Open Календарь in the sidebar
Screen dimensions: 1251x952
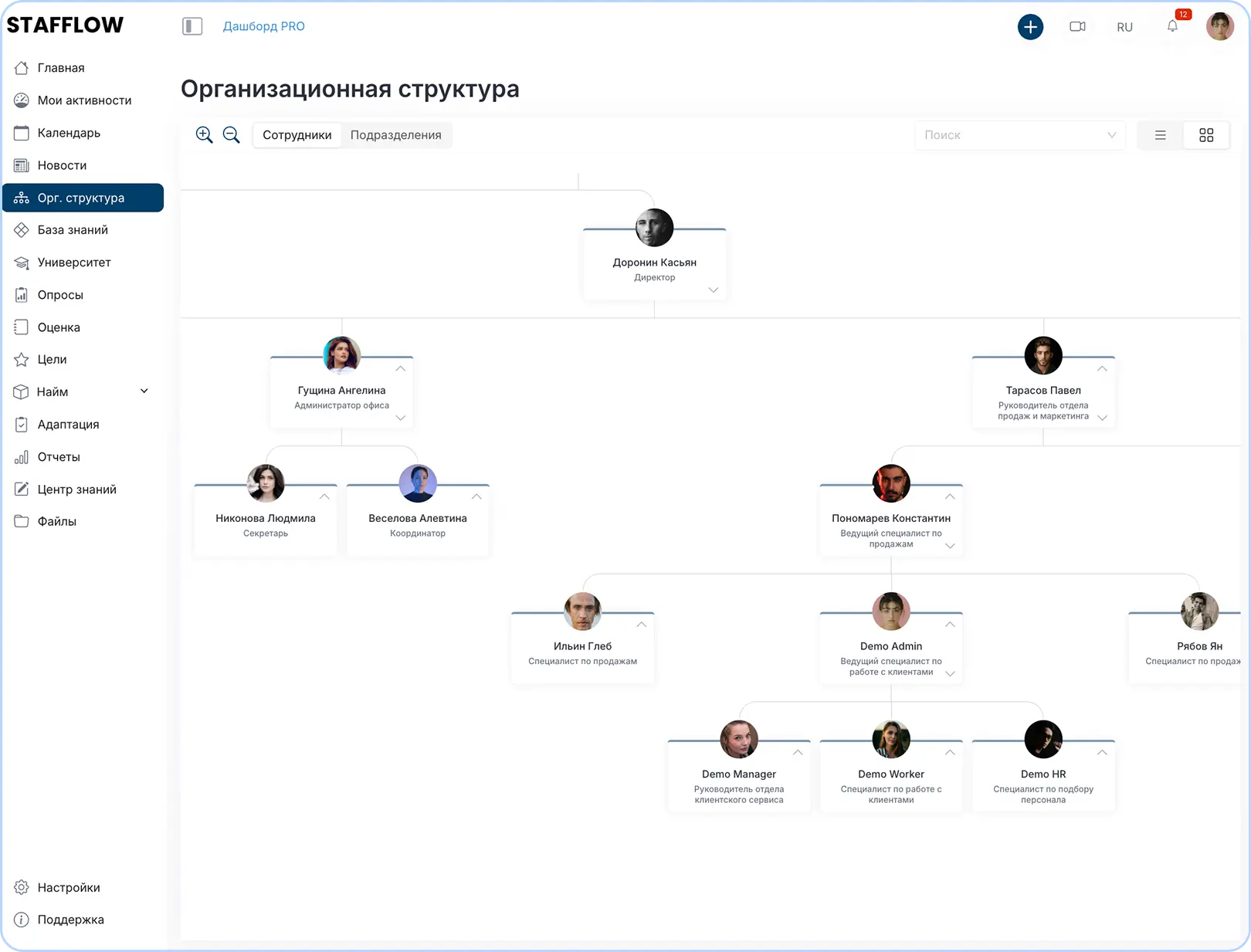click(69, 133)
